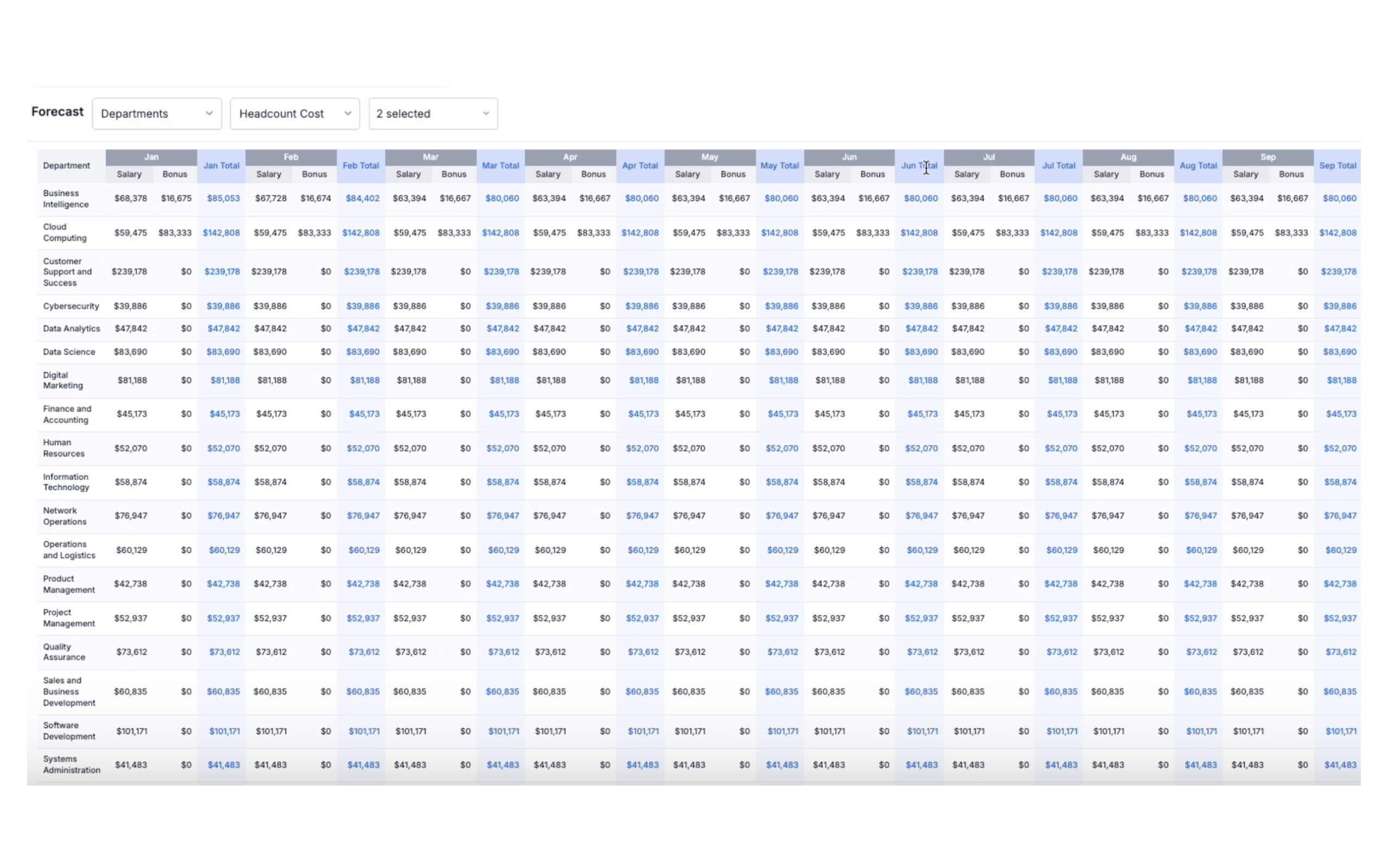Click Cloud Computing Jan Total $142,808

pos(221,233)
